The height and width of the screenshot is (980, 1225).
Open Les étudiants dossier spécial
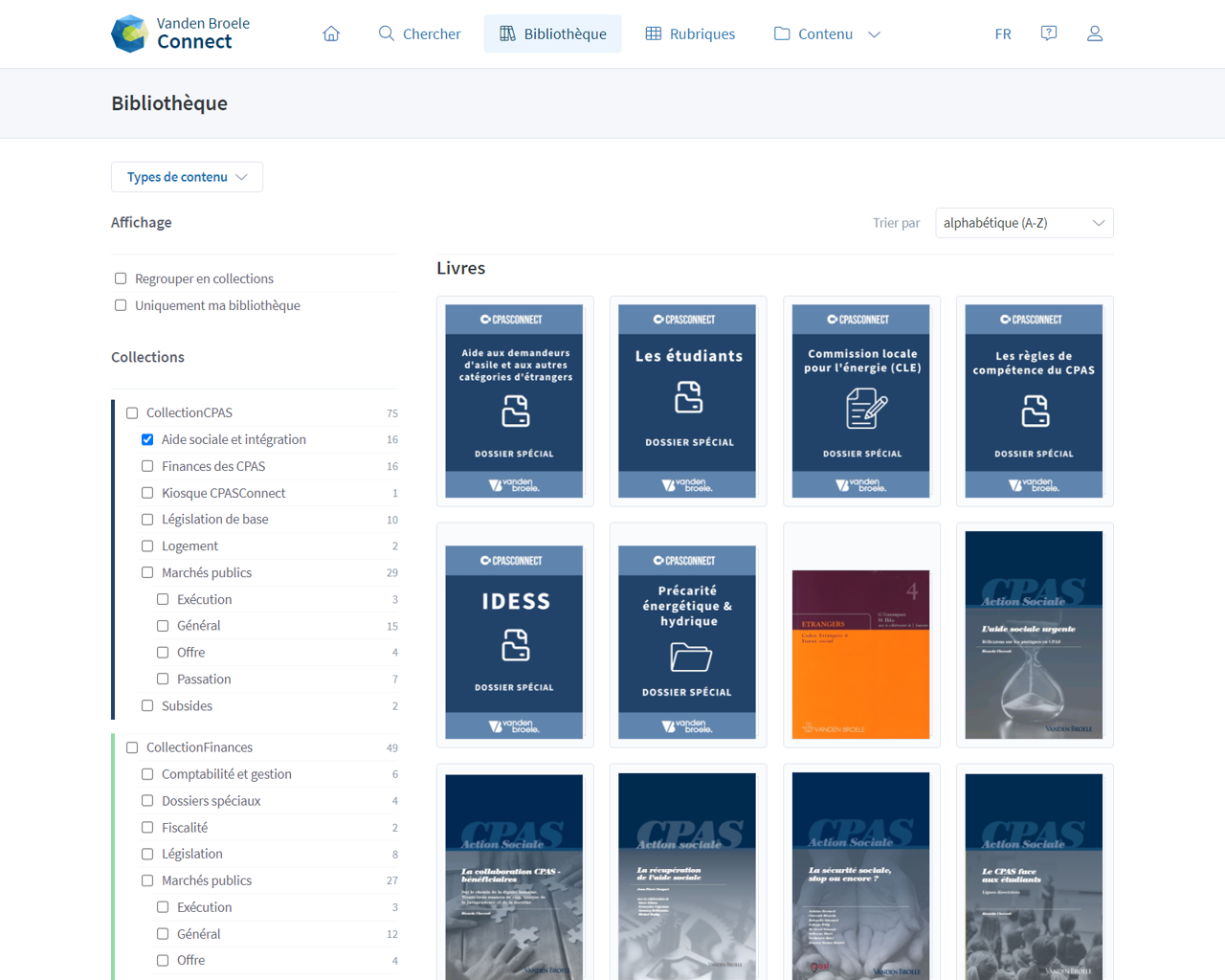(688, 401)
